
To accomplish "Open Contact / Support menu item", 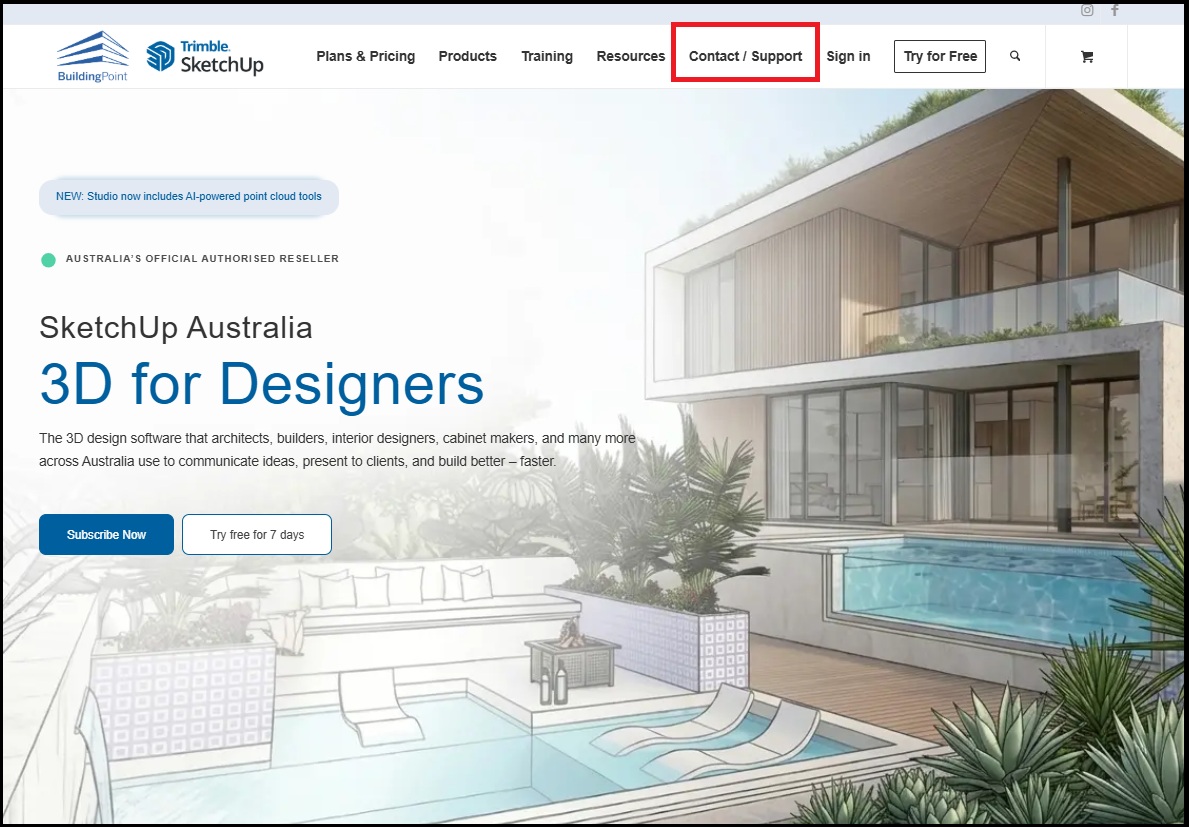I will coord(745,56).
